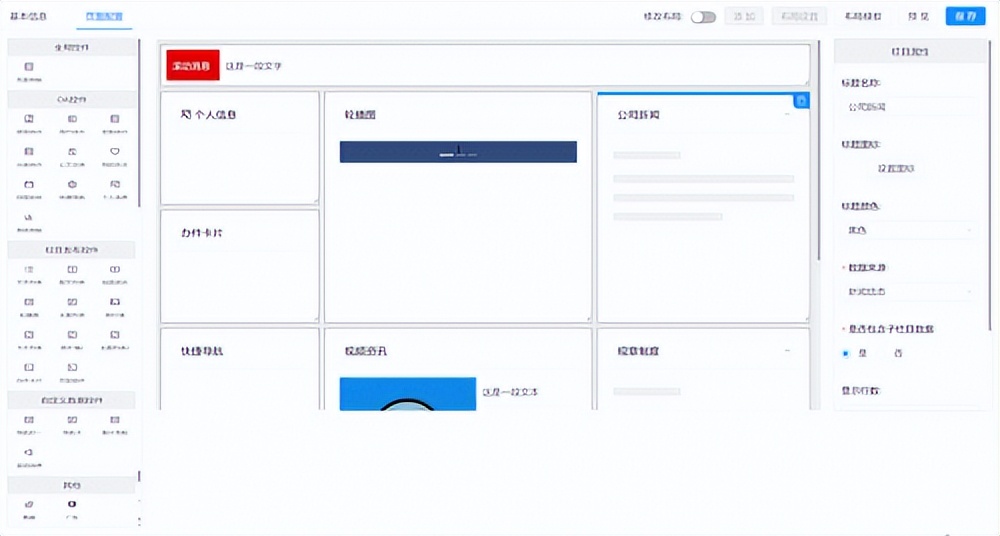Click the 视频资讯 video thumbnail

point(408,394)
